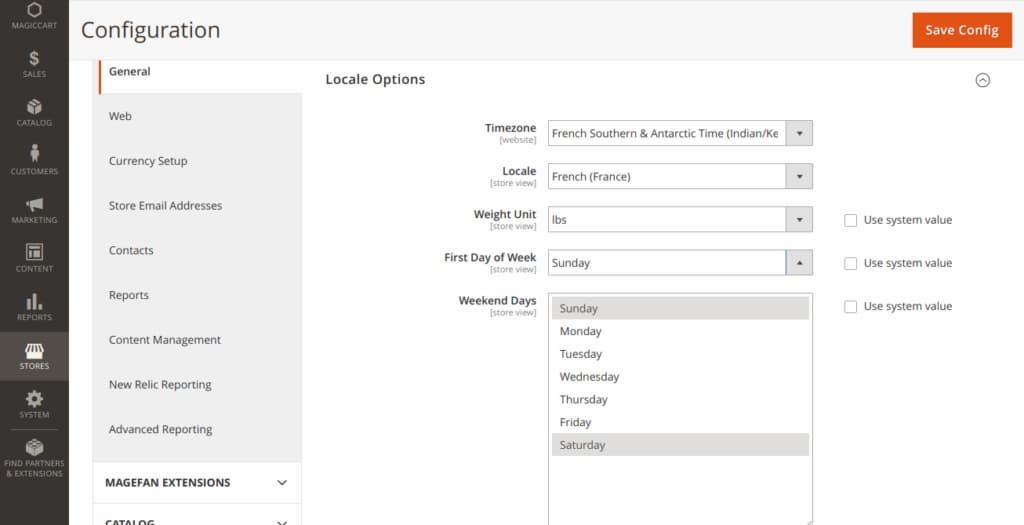Open the Locale dropdown
This screenshot has width=1024, height=525.
680,177
